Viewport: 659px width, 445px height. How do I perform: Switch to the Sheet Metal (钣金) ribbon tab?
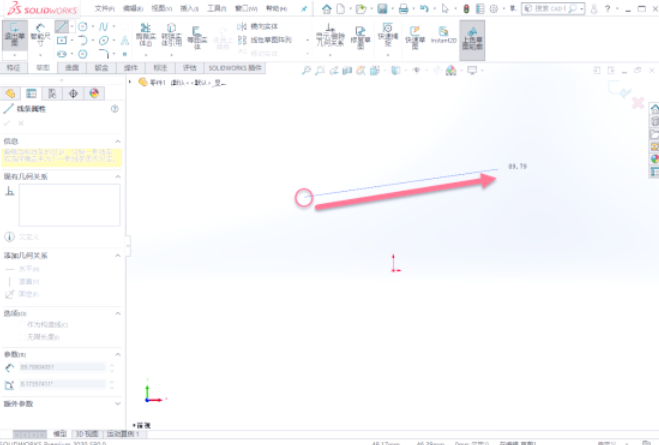101,68
